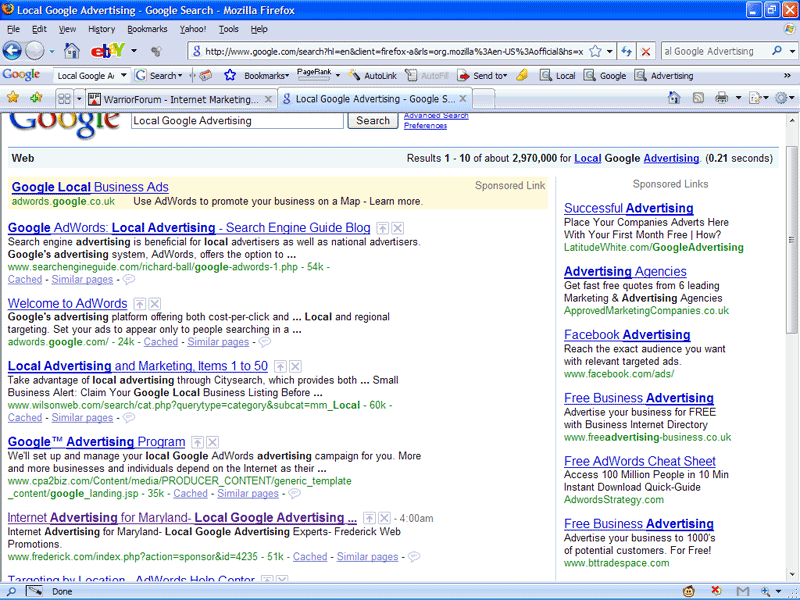800x600 pixels.
Task: Click the Forward navigation button
Action: point(35,51)
